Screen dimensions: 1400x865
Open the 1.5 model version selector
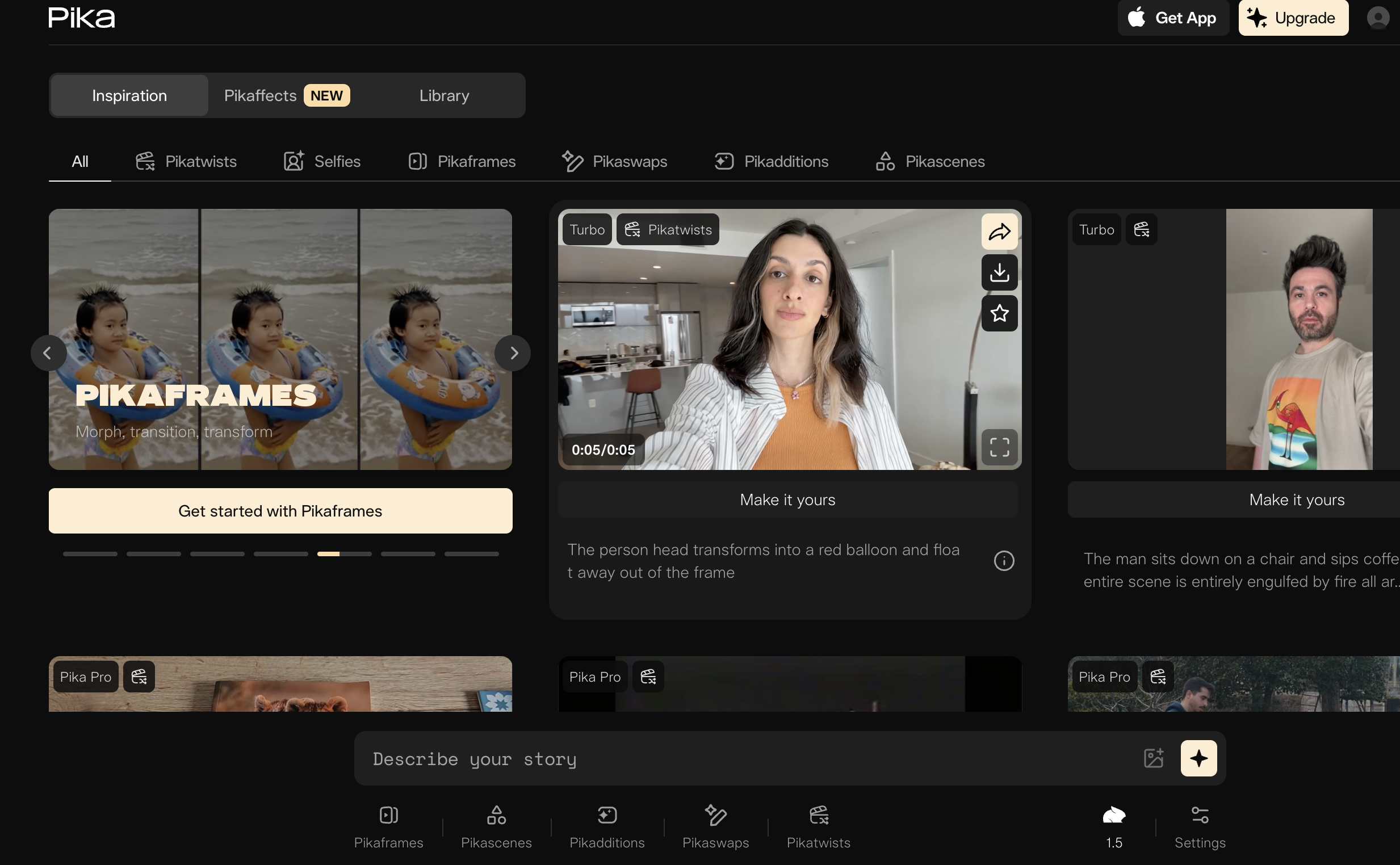coord(1113,826)
